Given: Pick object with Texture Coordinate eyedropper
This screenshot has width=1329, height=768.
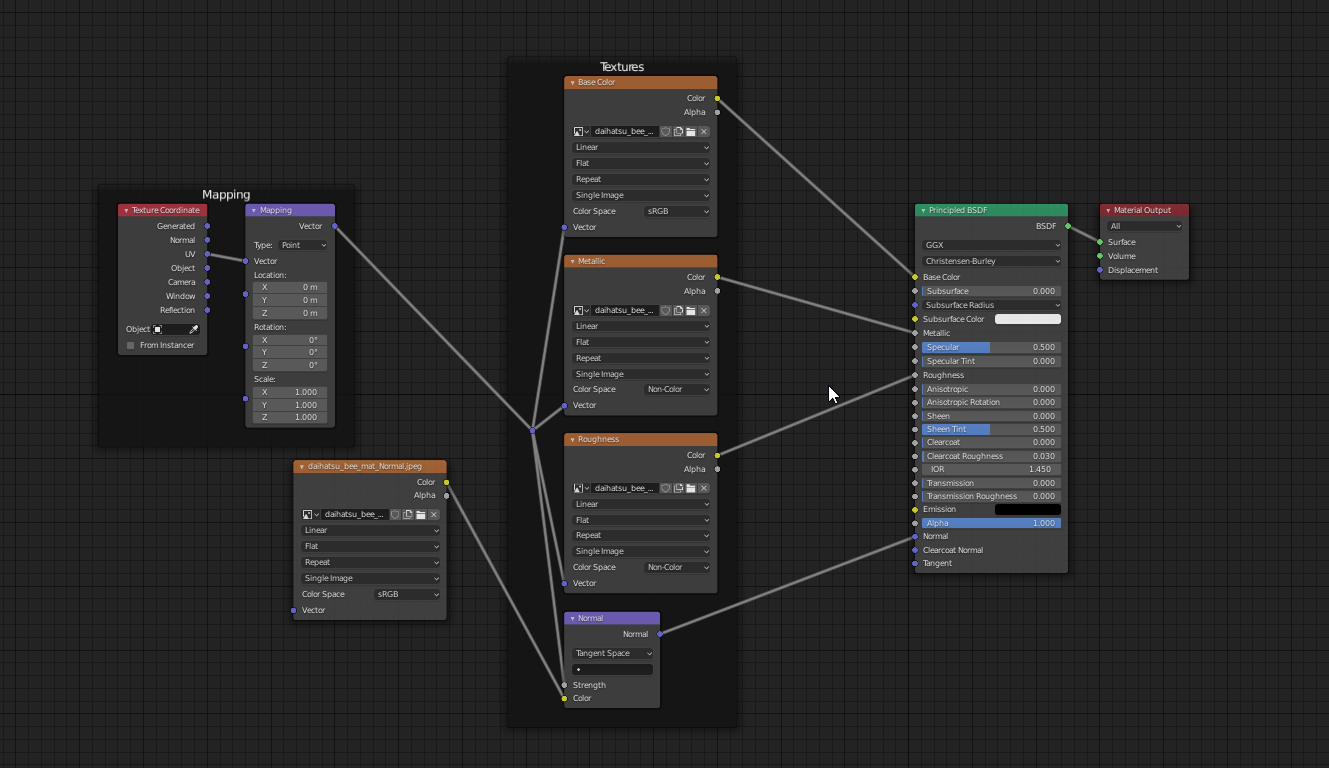Looking at the screenshot, I should click(194, 329).
